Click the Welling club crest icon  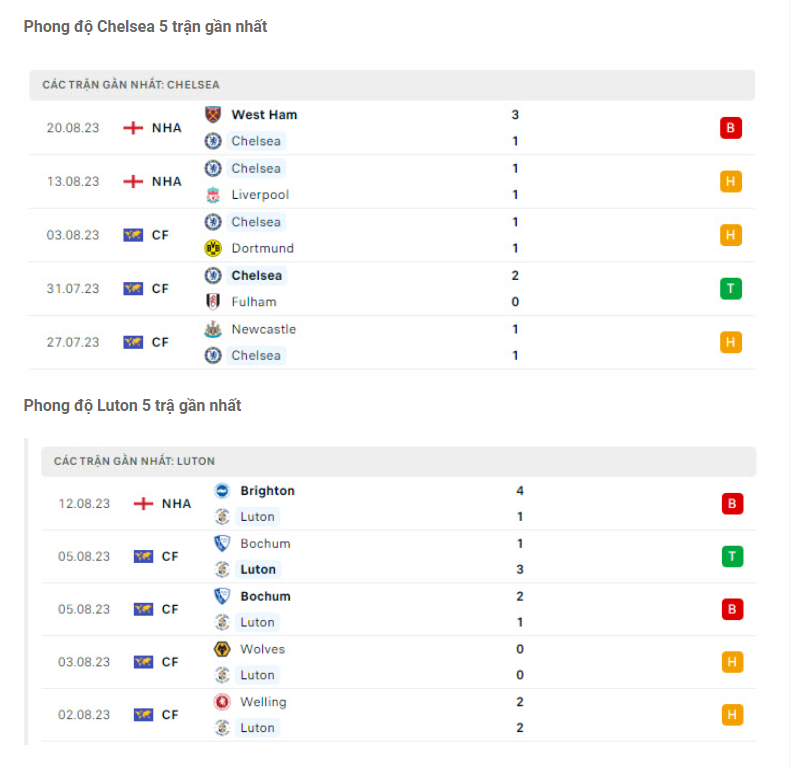coord(222,702)
